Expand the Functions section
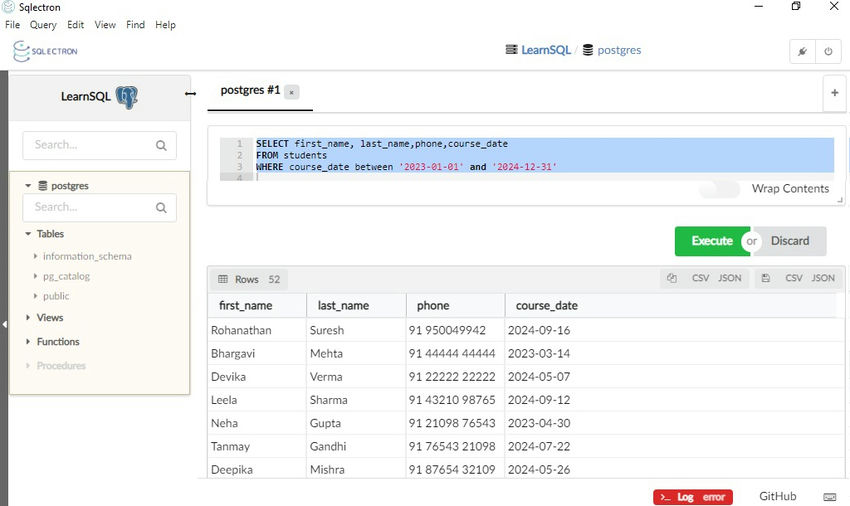 pos(28,342)
